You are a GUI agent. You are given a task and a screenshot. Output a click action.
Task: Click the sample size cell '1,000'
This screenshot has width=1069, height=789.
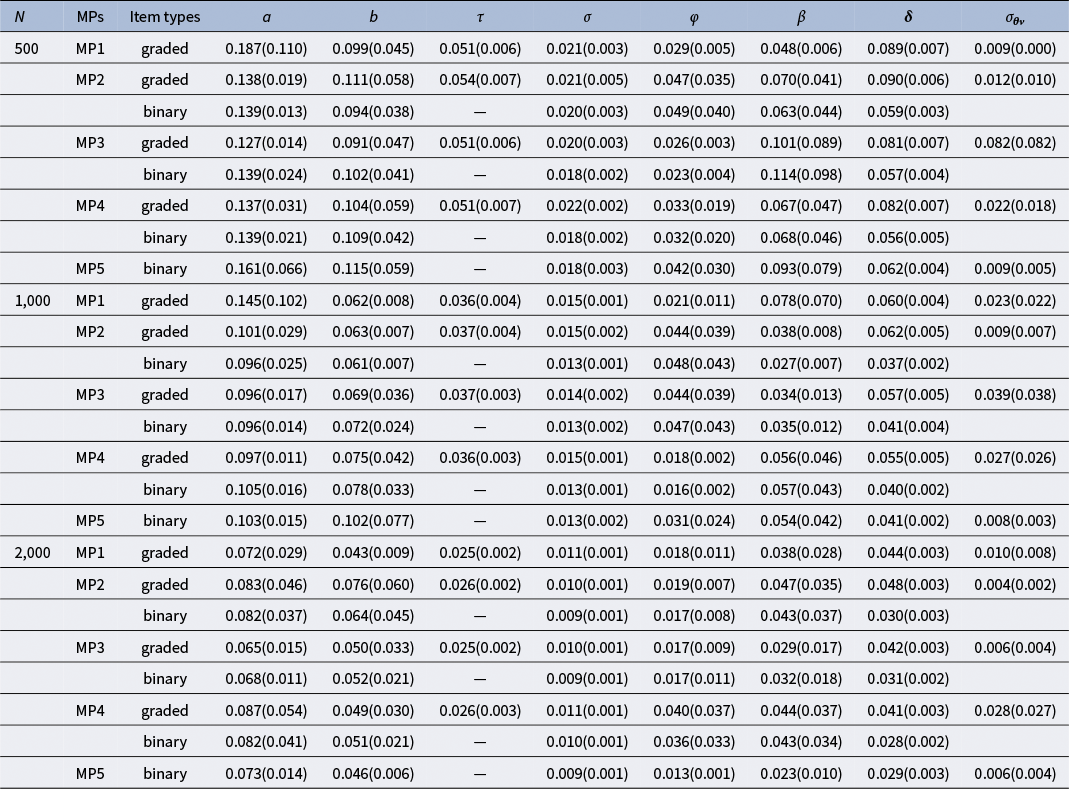point(33,300)
